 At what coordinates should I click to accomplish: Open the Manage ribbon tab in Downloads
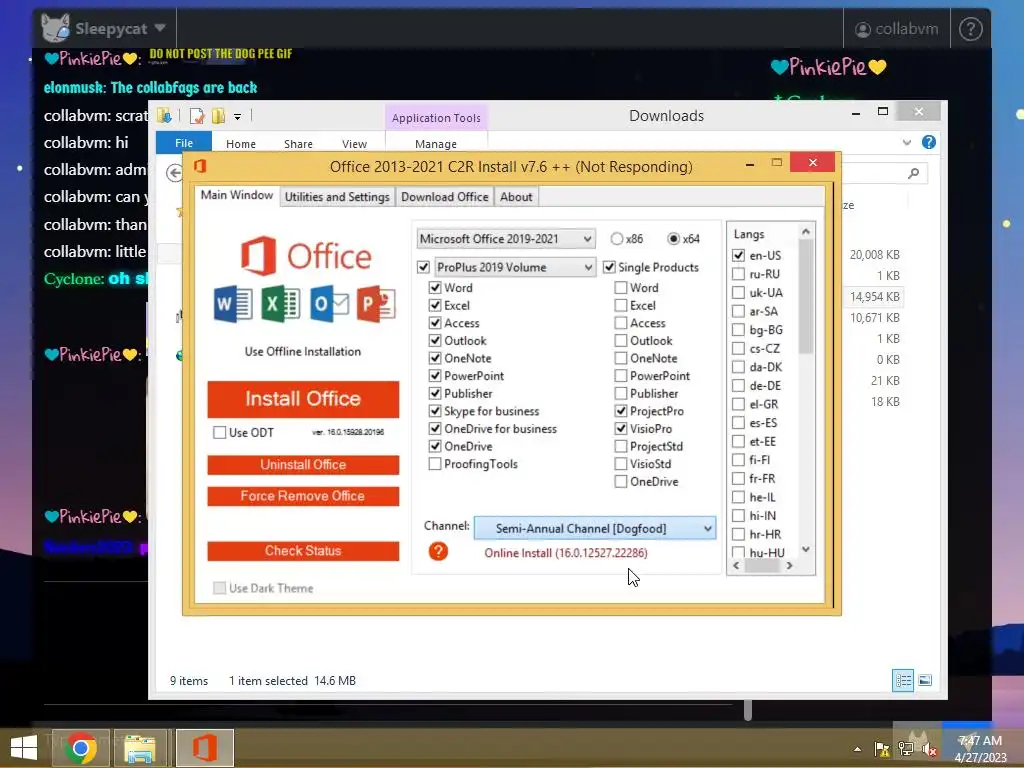[436, 144]
